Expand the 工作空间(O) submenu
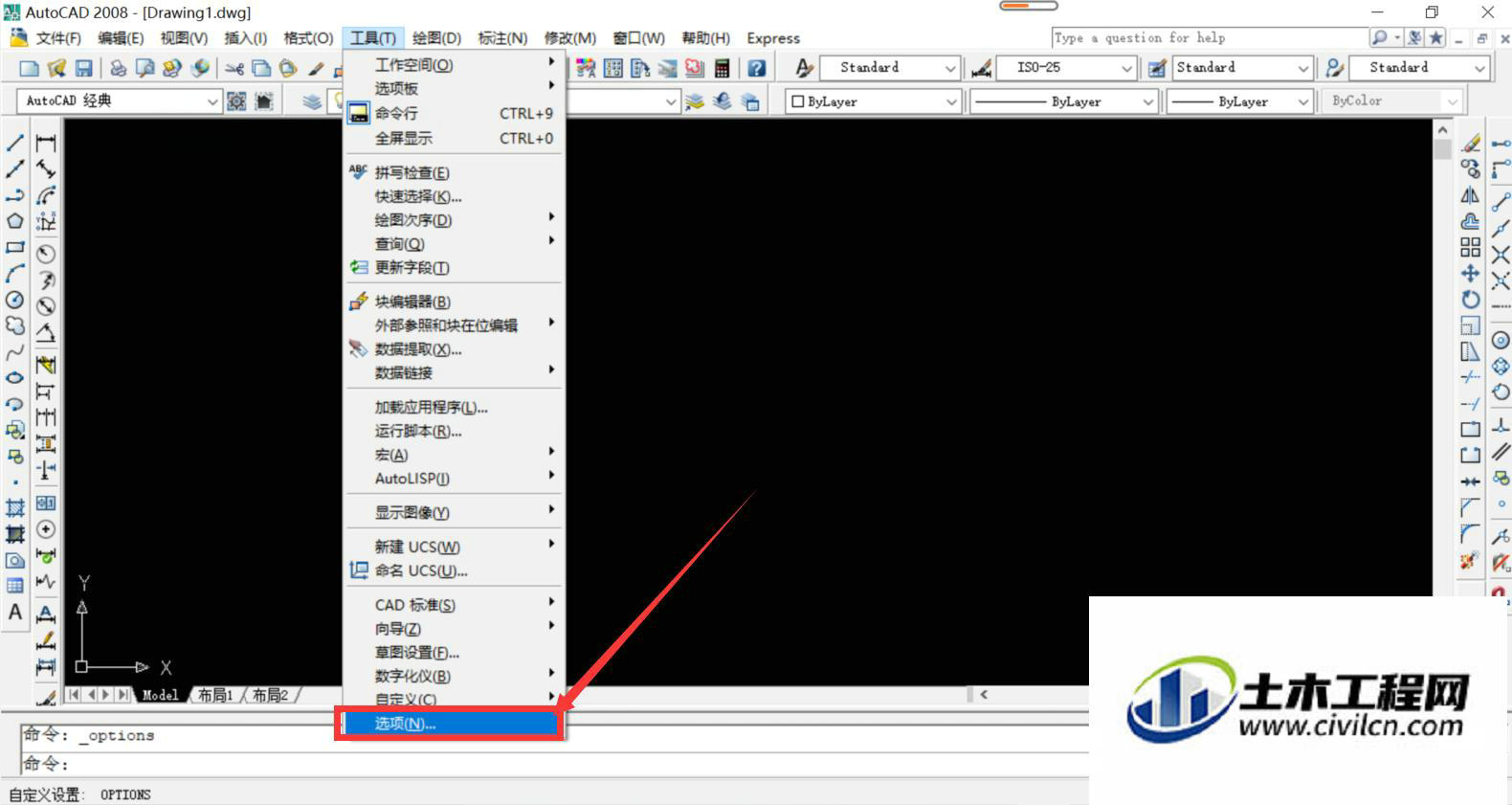This screenshot has width=1512, height=805. [x=455, y=65]
